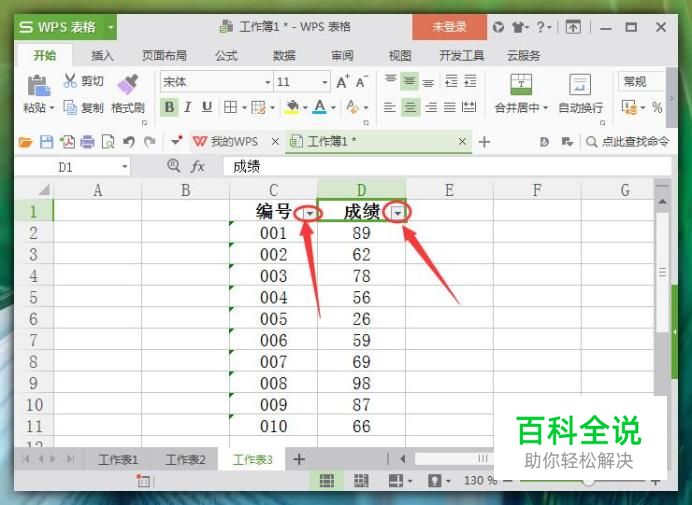Close the 我的WPS tab
The image size is (692, 505).
click(x=275, y=142)
